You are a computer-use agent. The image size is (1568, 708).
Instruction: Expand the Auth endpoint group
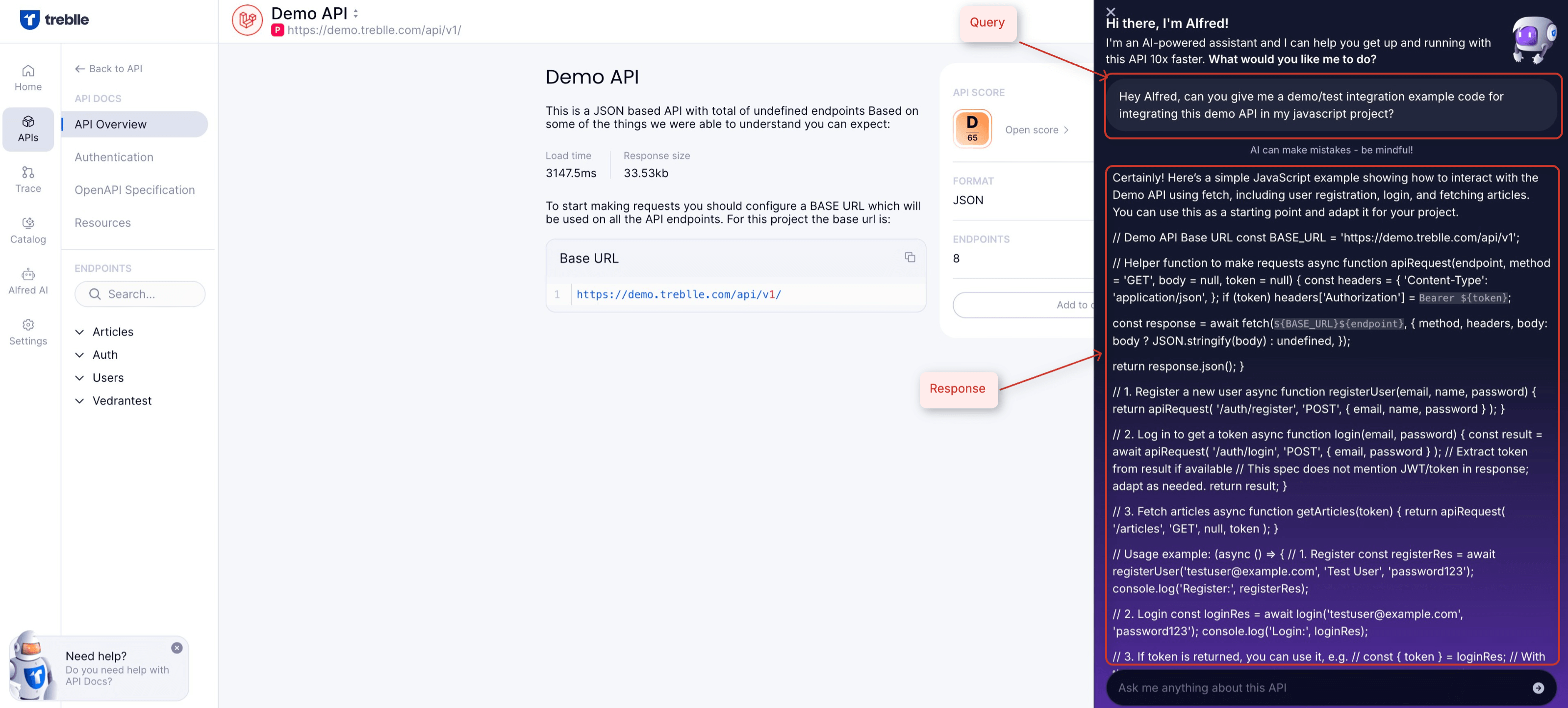[x=105, y=355]
